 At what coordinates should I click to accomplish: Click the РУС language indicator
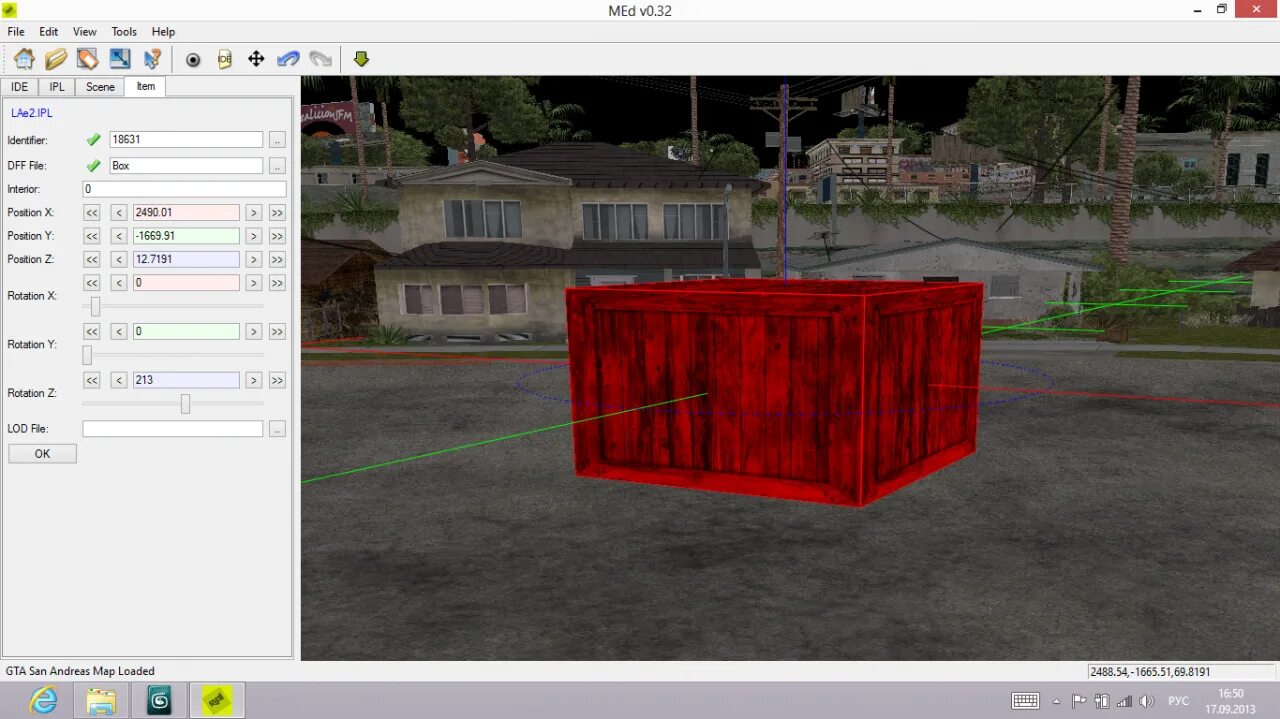[1178, 701]
